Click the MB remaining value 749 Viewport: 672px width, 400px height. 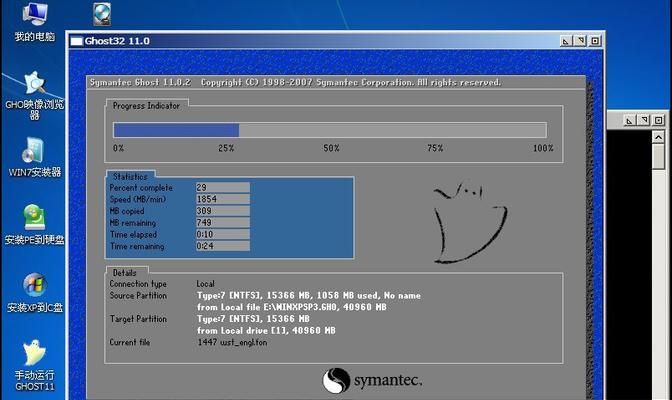coord(223,223)
